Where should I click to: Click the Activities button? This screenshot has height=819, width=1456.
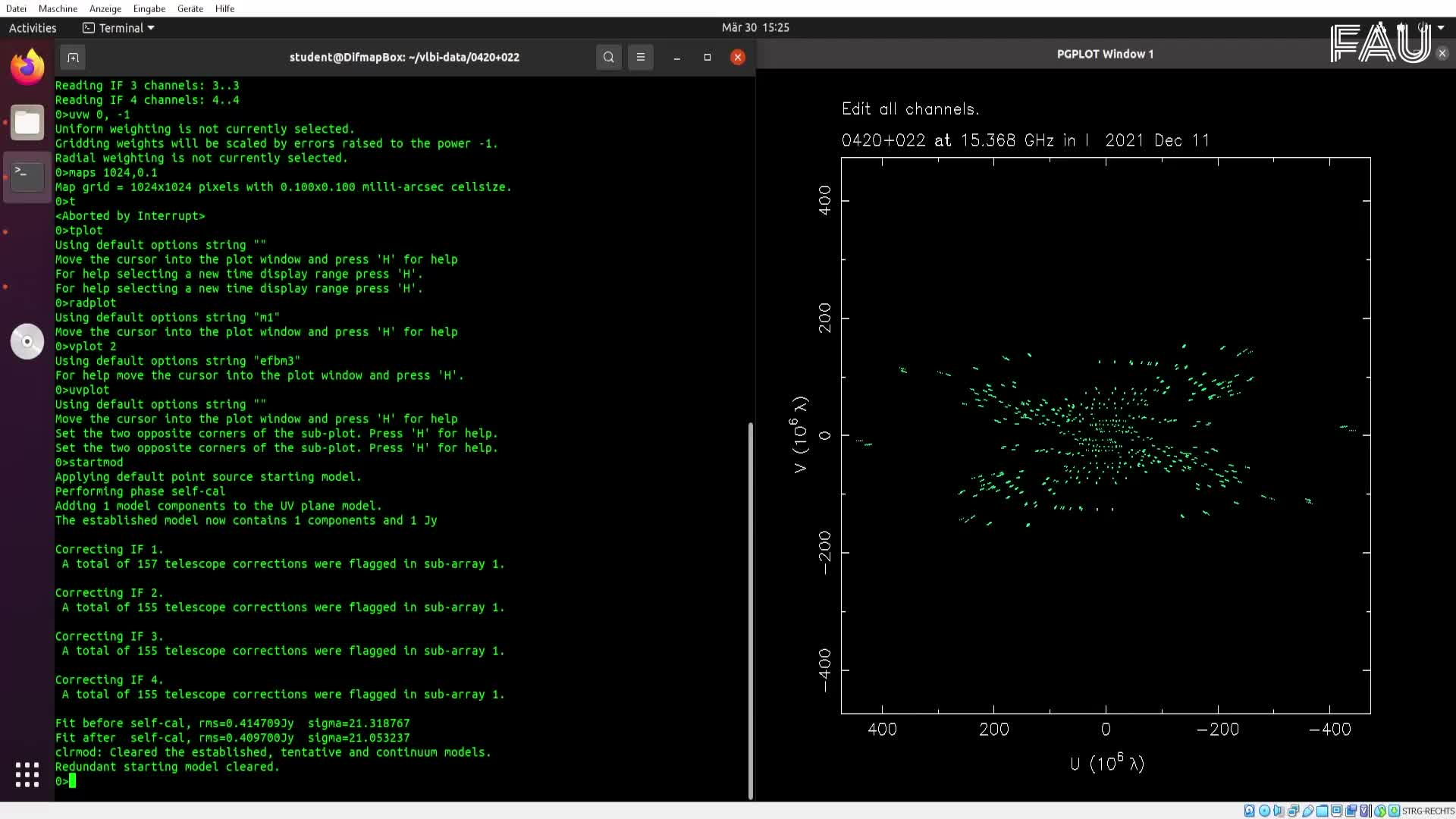click(x=33, y=28)
